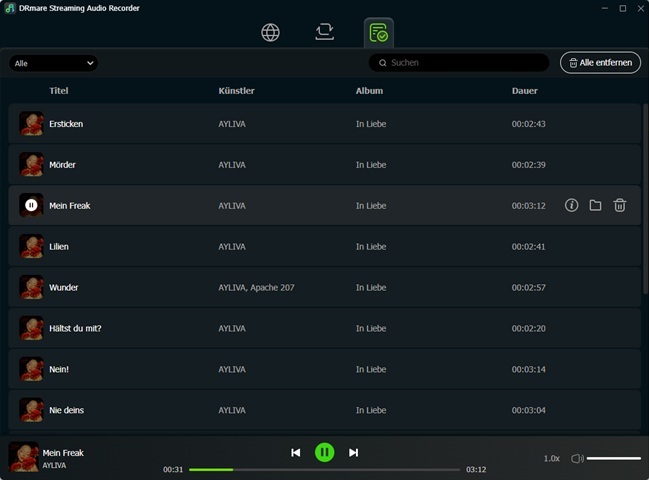The height and width of the screenshot is (480, 649).
Task: Skip to the next track
Action: tap(353, 453)
